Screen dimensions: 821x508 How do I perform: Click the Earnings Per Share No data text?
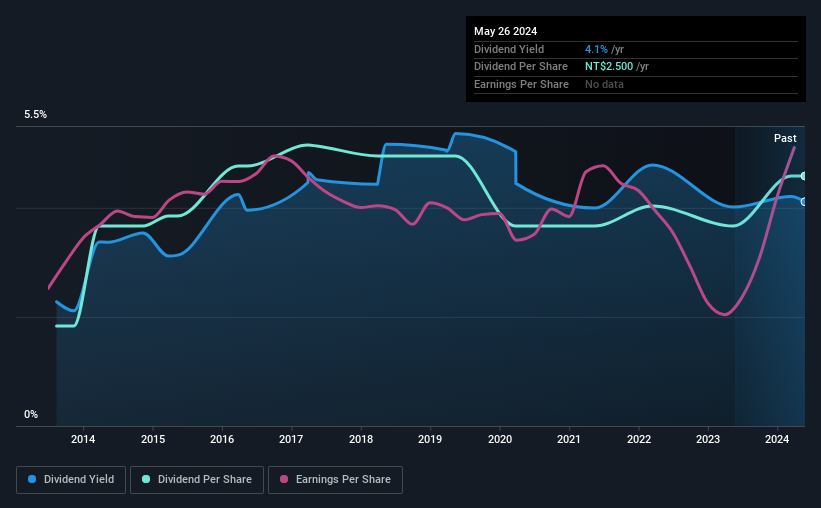click(604, 84)
